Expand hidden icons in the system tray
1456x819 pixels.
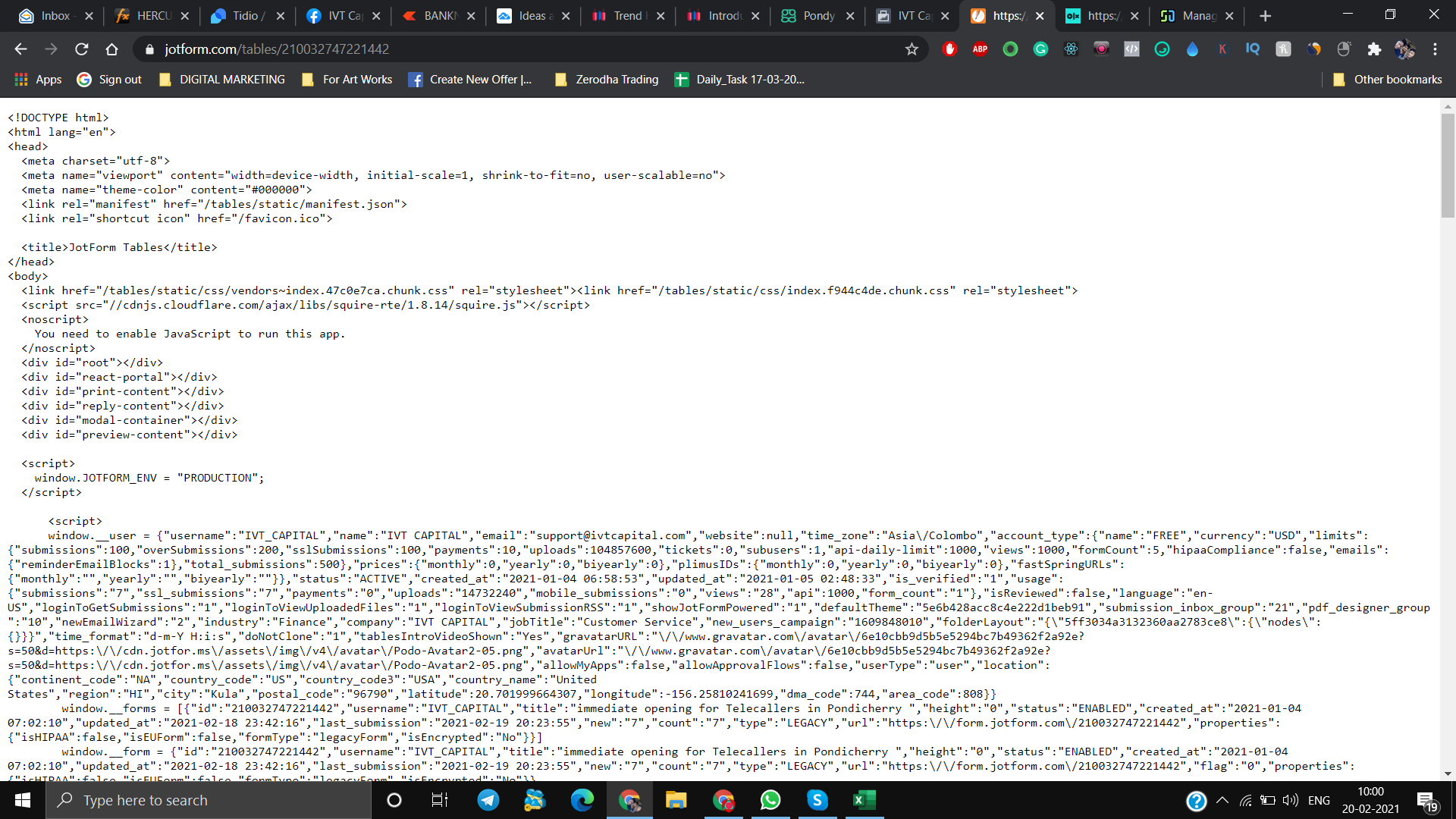1222,800
